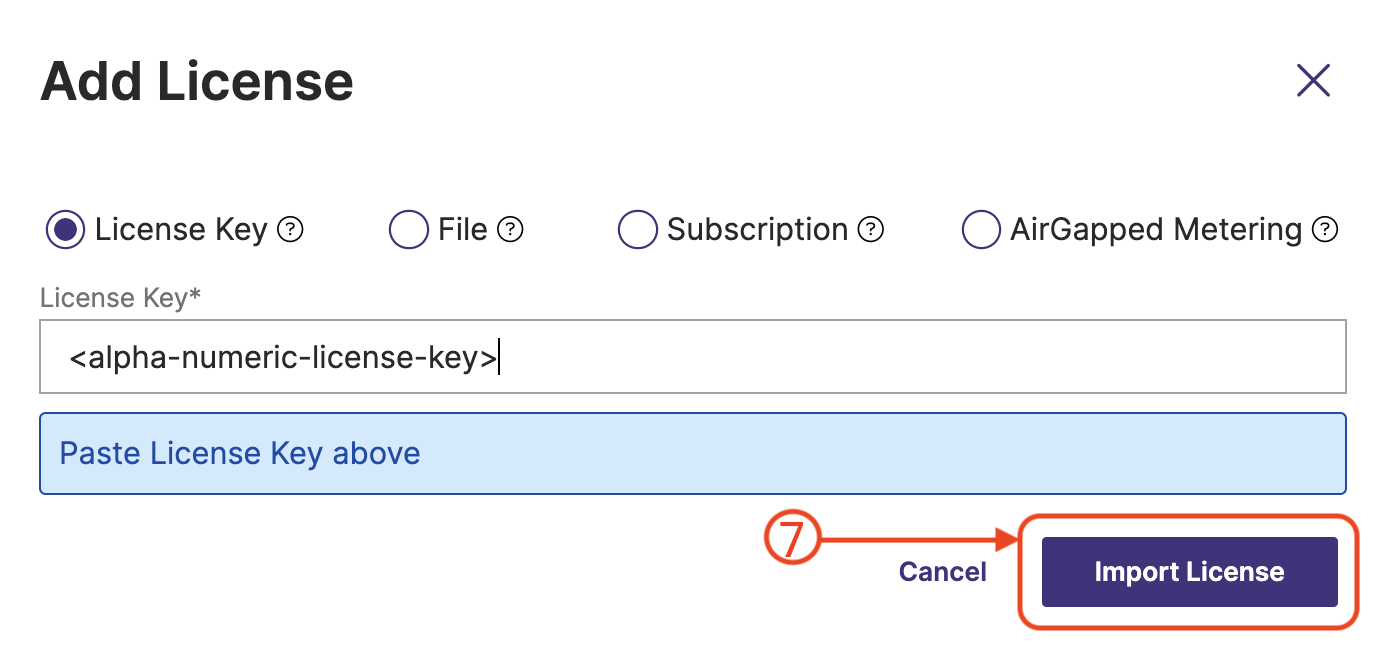The image size is (1386, 654).
Task: Choose the File radio button
Action: click(408, 230)
